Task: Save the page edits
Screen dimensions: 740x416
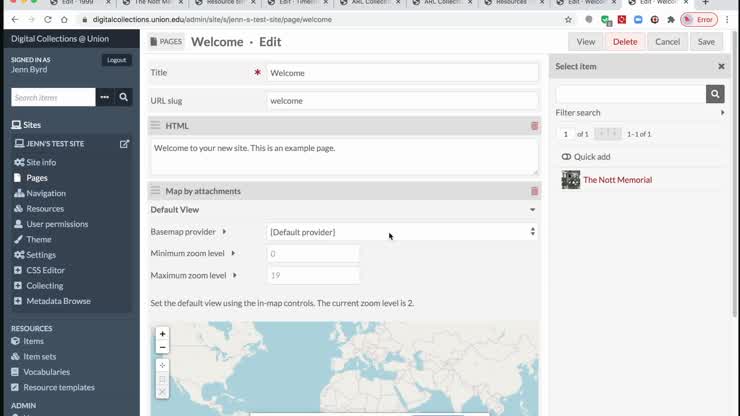Action: pyautogui.click(x=705, y=42)
